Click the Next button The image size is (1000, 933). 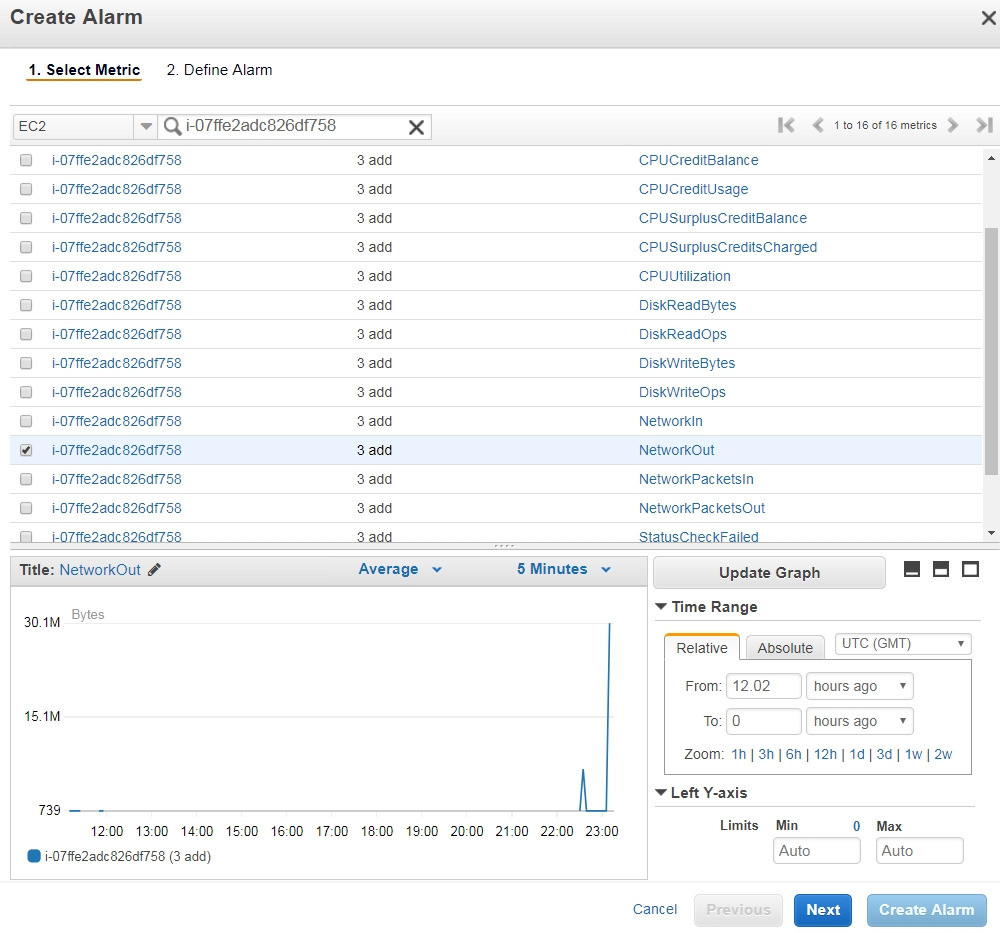(x=823, y=910)
